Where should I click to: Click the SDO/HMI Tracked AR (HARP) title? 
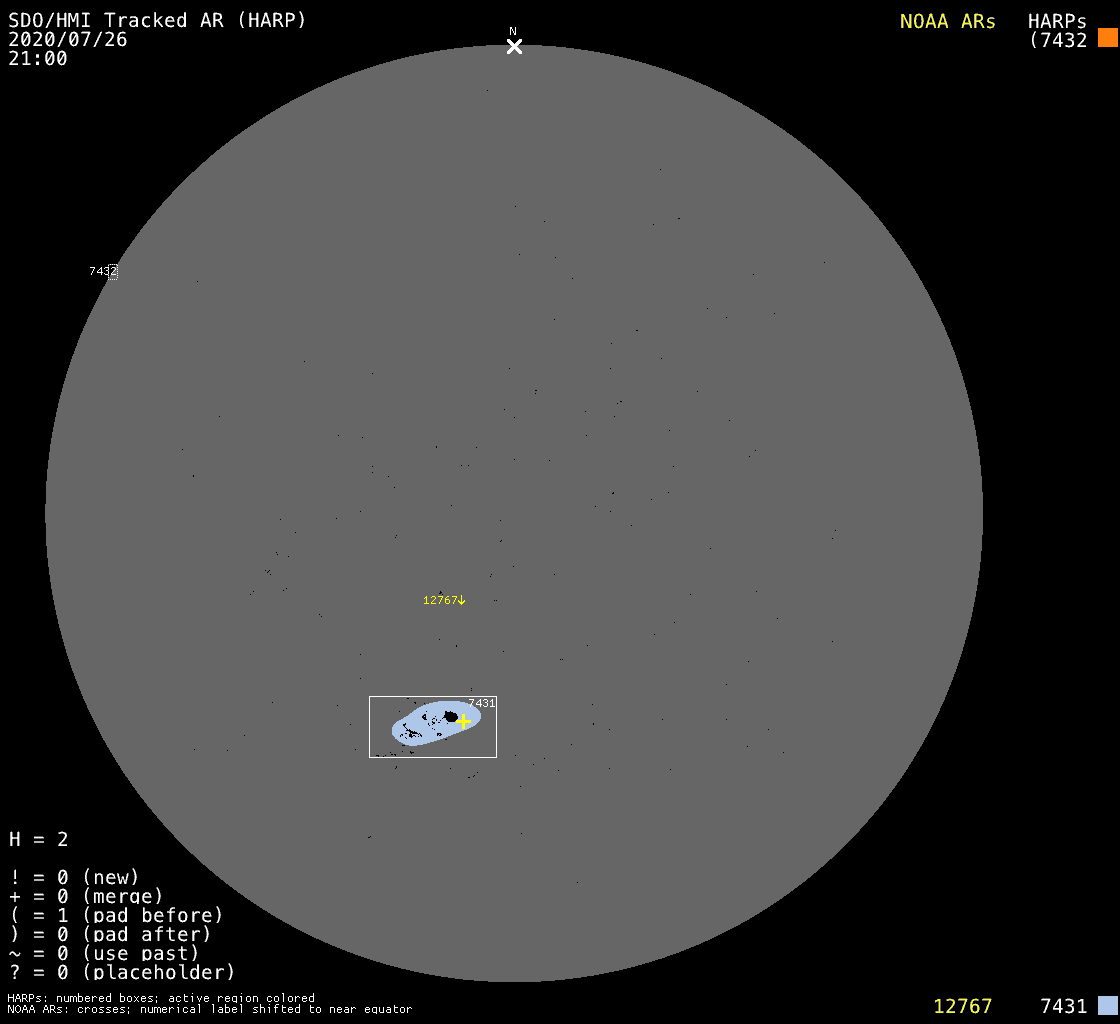click(x=157, y=20)
